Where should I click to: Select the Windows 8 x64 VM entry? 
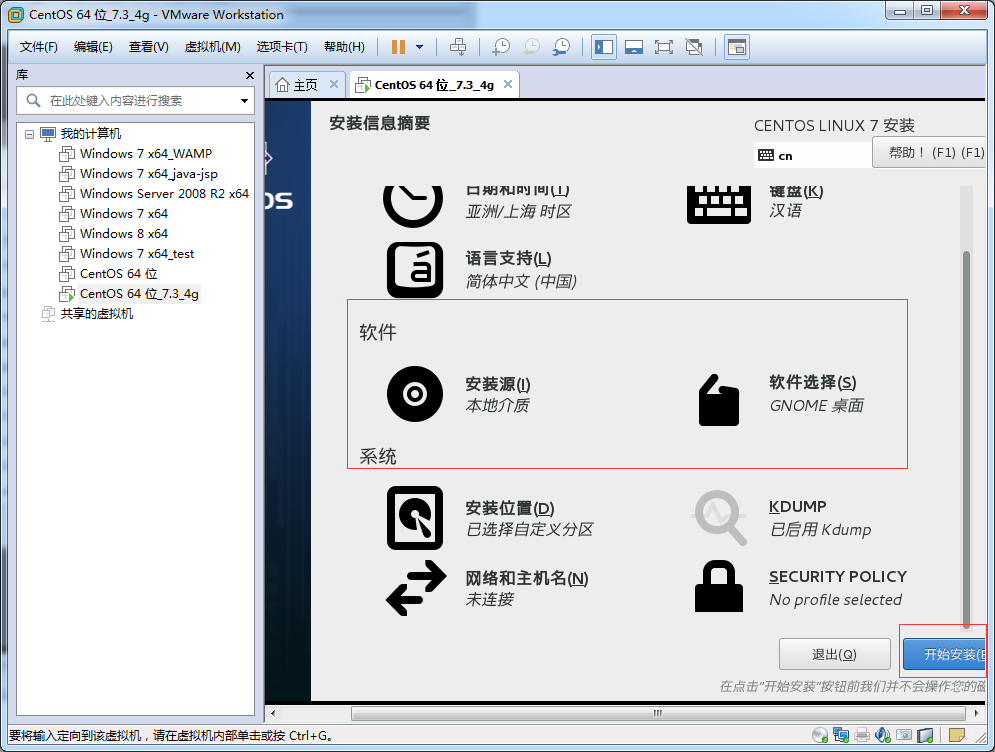pyautogui.click(x=124, y=234)
